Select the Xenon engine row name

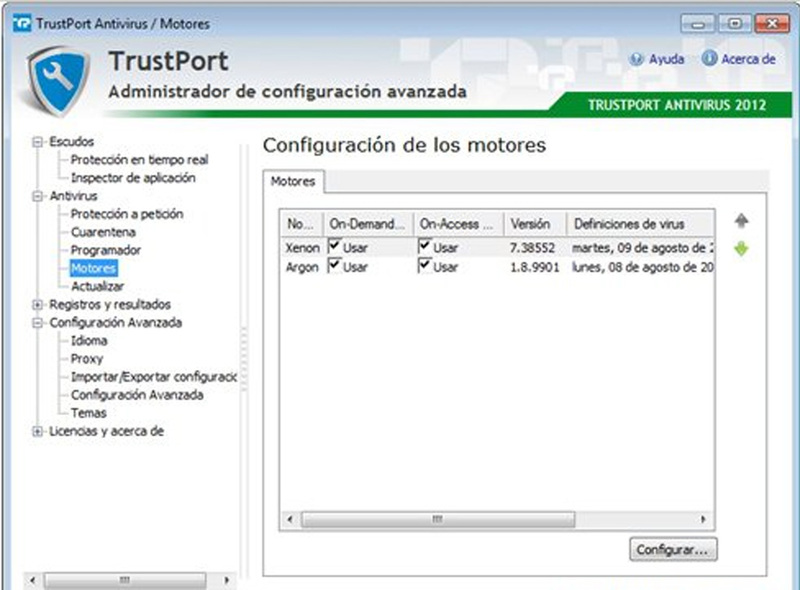[x=303, y=248]
